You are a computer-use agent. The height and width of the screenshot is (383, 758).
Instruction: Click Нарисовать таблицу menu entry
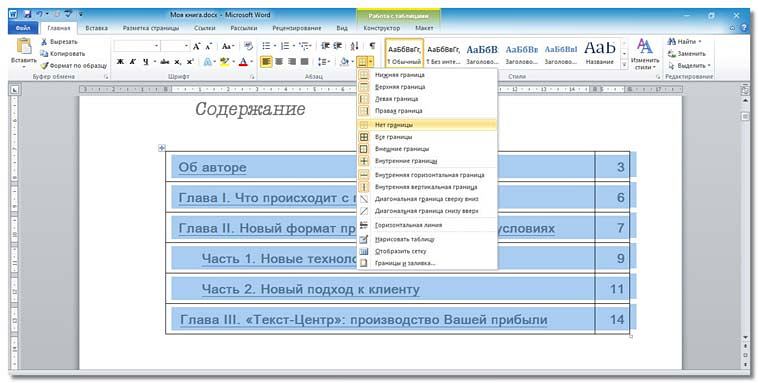[x=427, y=239]
